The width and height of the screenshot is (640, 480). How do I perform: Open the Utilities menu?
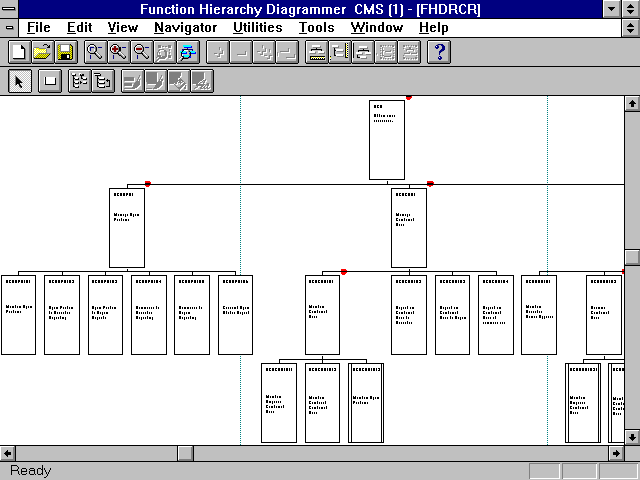coord(257,27)
